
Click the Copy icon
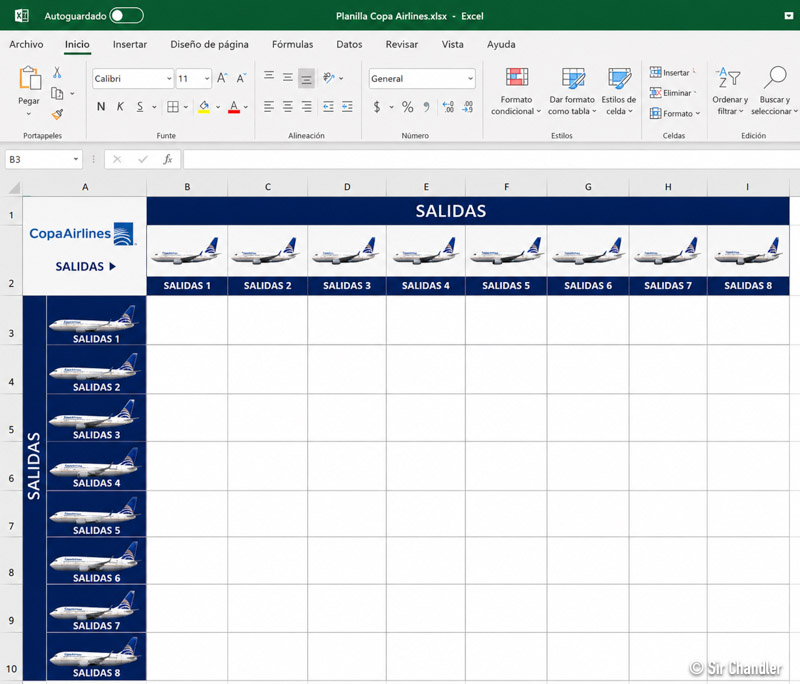[57, 94]
